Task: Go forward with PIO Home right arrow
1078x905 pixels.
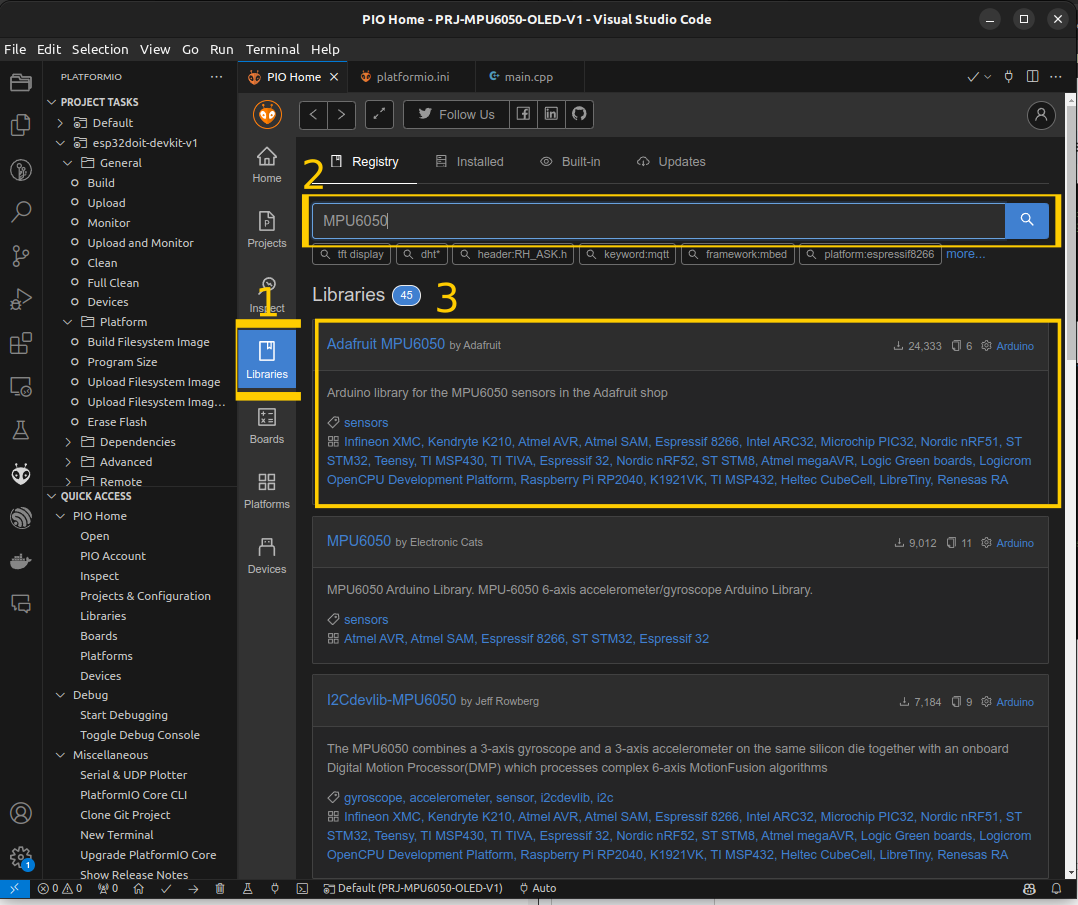Action: tap(341, 114)
